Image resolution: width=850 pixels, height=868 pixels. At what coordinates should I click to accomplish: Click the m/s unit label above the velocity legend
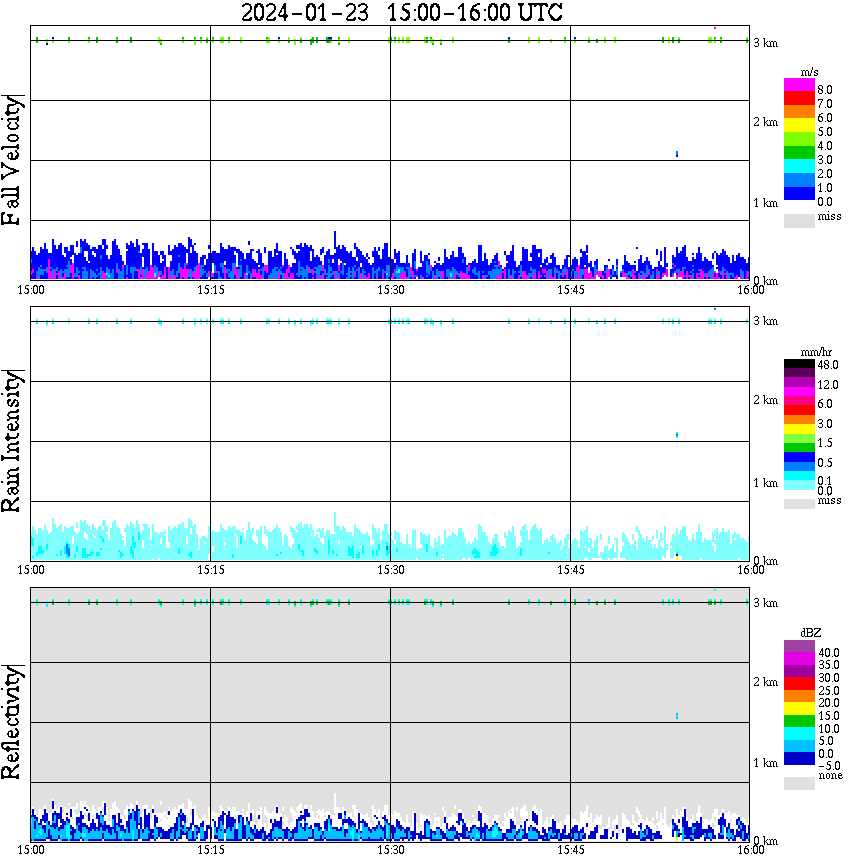coord(809,73)
